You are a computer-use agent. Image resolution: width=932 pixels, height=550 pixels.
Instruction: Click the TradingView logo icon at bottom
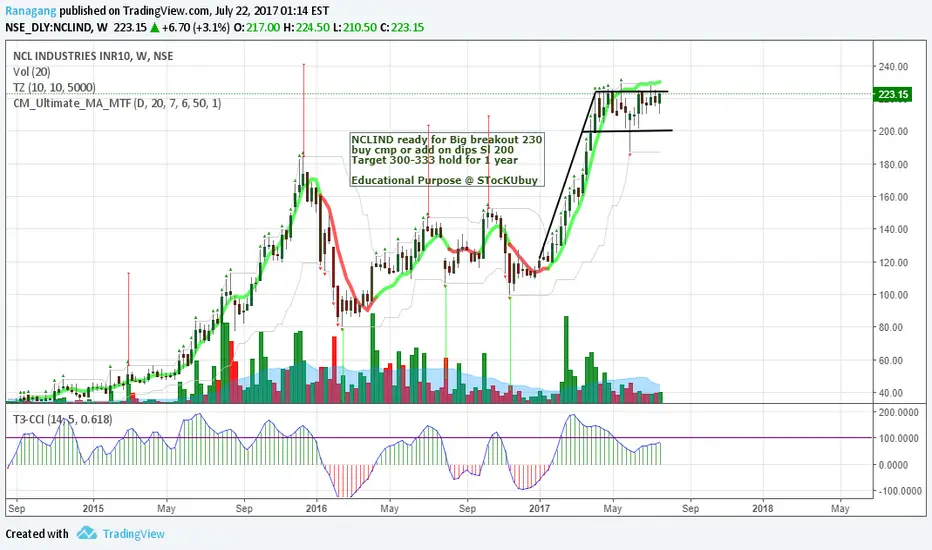(87, 533)
